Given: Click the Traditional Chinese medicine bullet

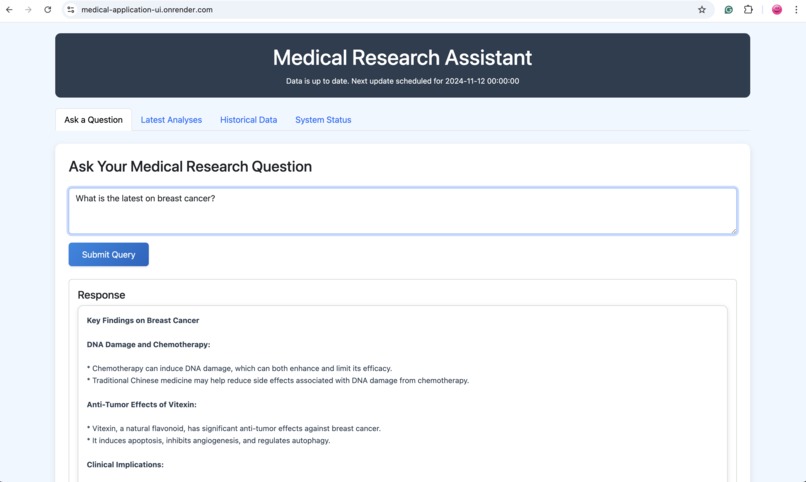Looking at the screenshot, I should click(278, 380).
